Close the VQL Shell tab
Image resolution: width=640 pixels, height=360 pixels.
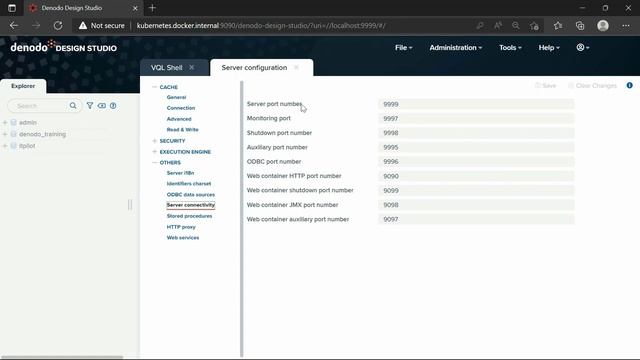191,67
